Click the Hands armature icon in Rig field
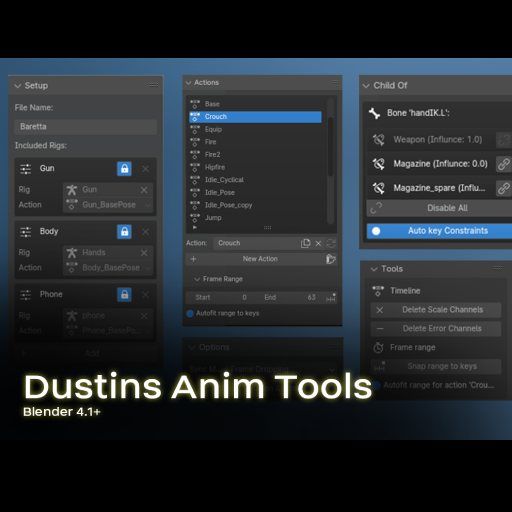Screen dimensions: 512x512 tap(72, 253)
